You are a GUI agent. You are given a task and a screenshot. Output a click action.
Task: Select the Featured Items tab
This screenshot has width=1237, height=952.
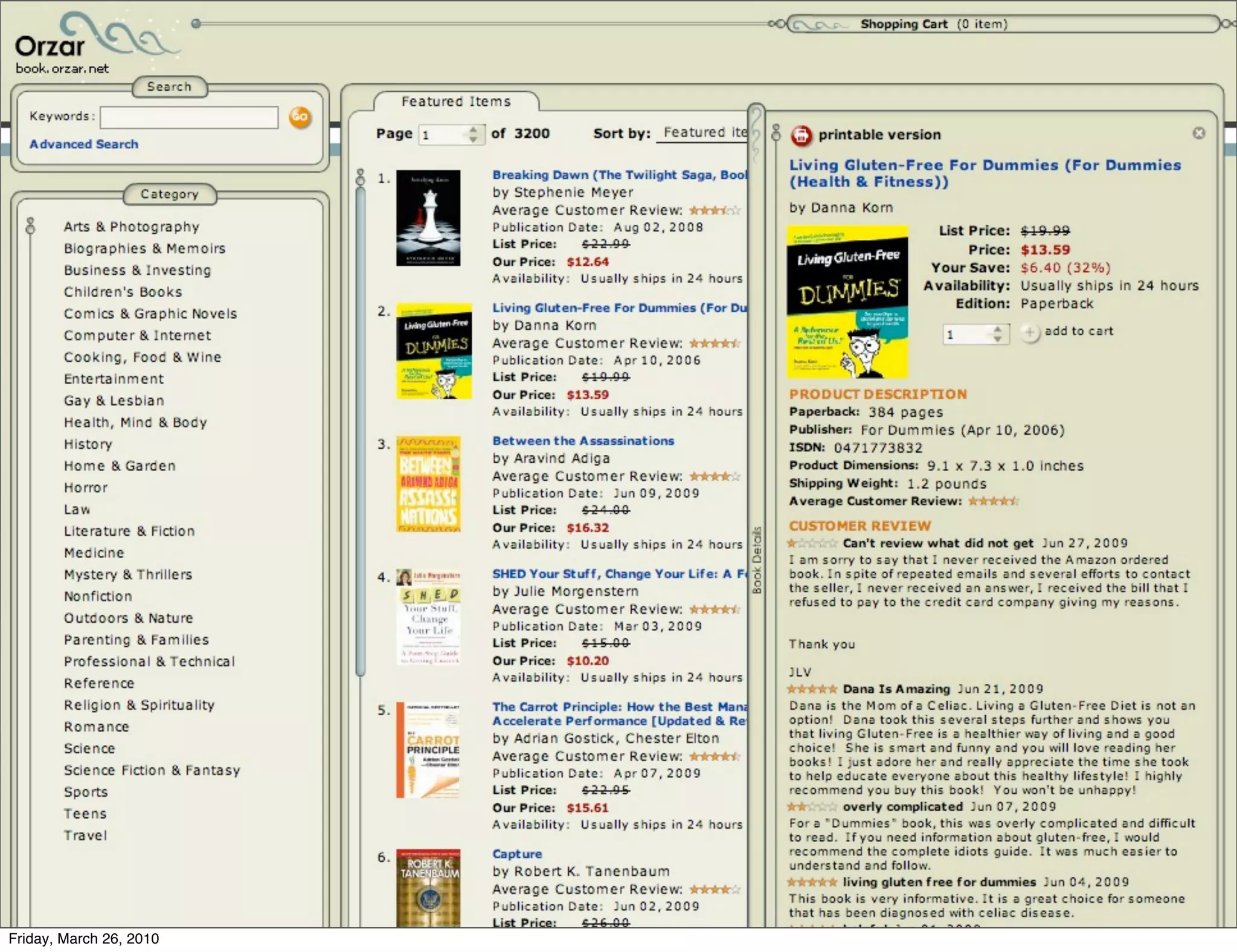pos(456,101)
